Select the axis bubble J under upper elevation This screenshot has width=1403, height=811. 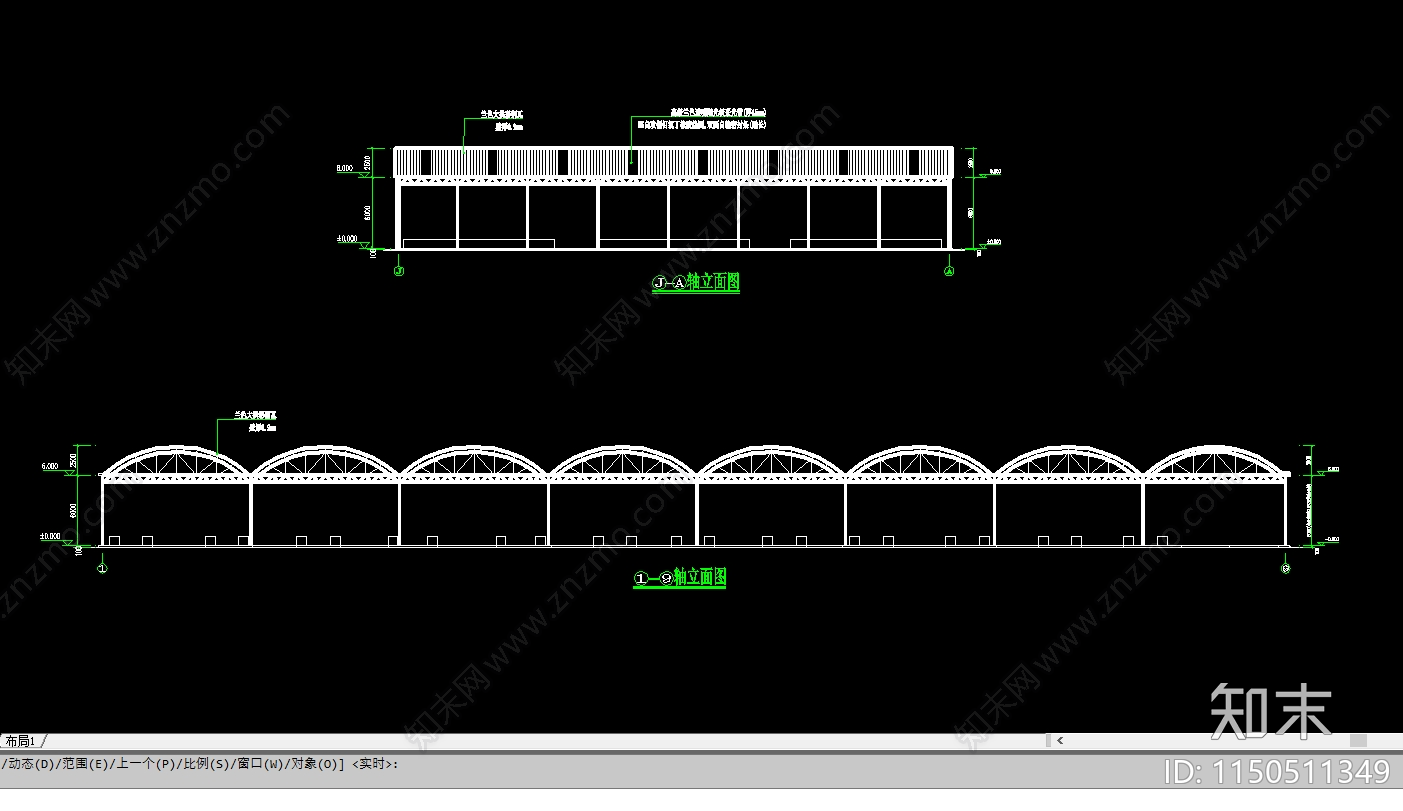(x=399, y=270)
